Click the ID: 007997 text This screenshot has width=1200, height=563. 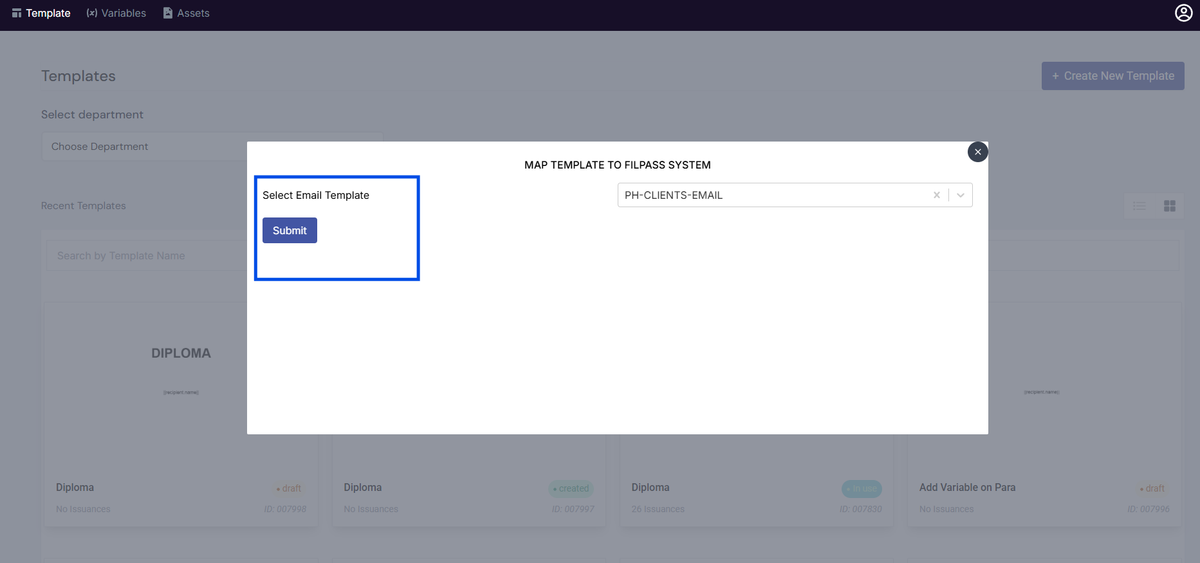(x=573, y=509)
